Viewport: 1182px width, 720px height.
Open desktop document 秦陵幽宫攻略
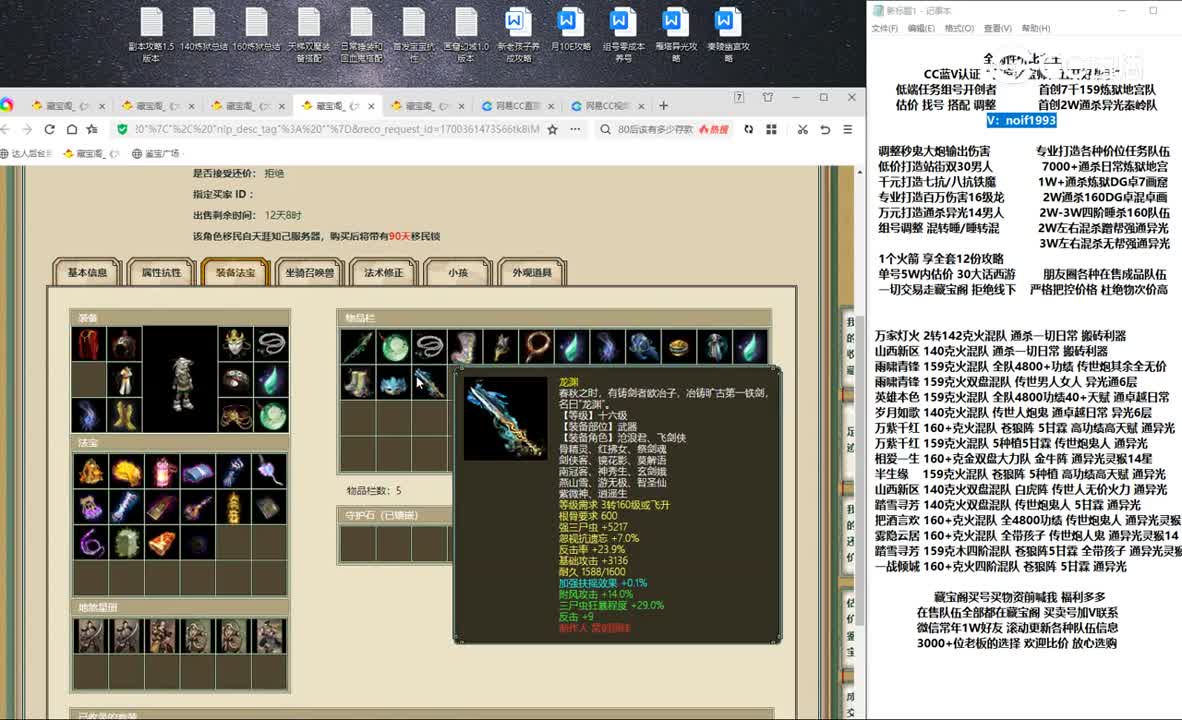coord(728,35)
